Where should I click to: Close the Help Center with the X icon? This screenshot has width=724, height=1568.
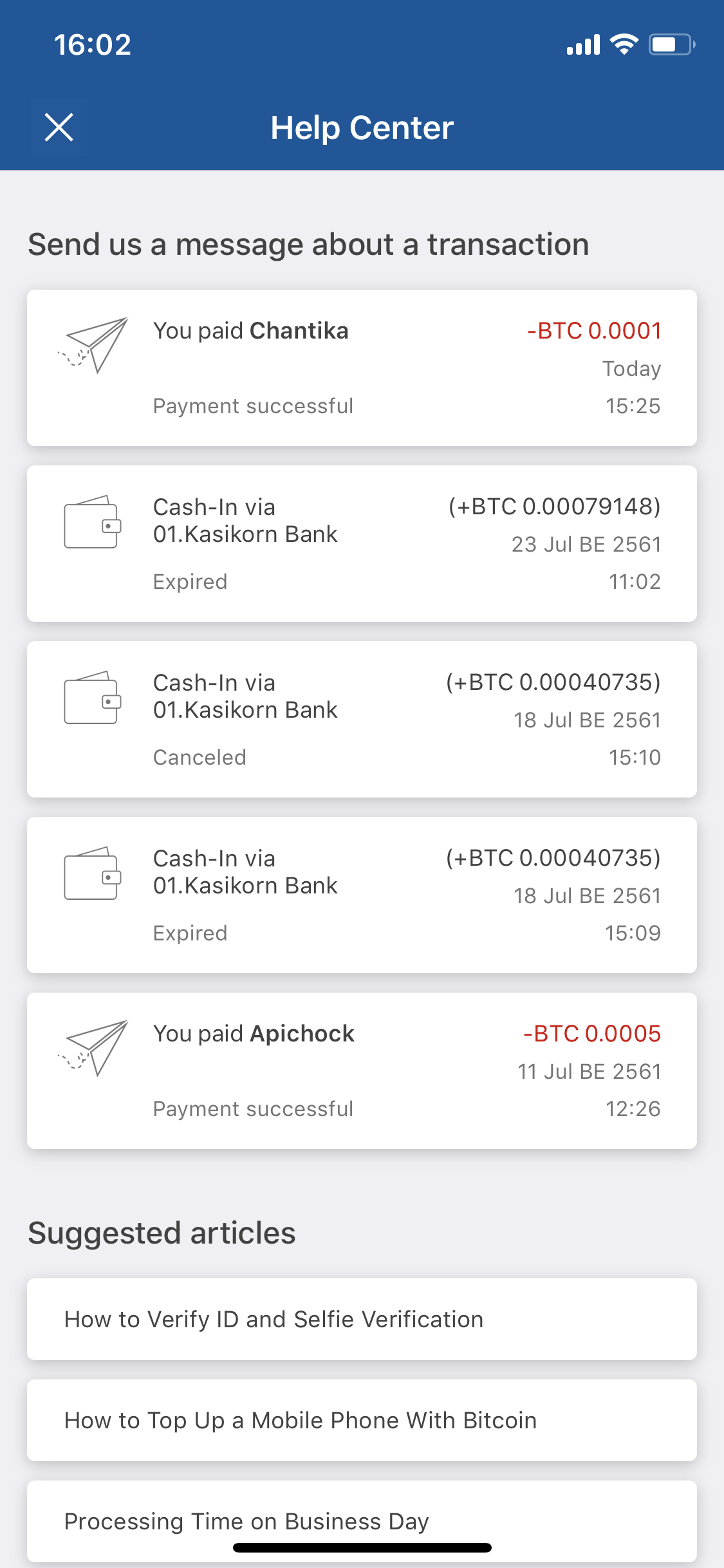click(59, 127)
